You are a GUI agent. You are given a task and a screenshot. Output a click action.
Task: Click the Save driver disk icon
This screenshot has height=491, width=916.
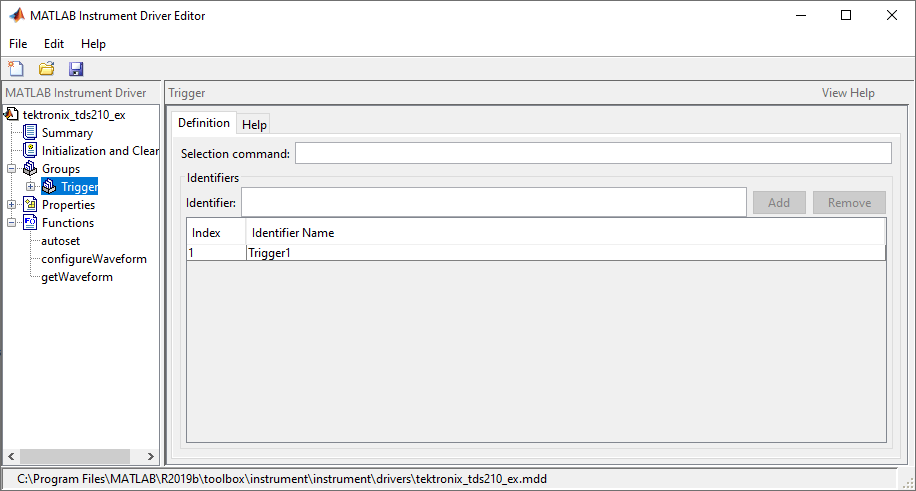[76, 69]
